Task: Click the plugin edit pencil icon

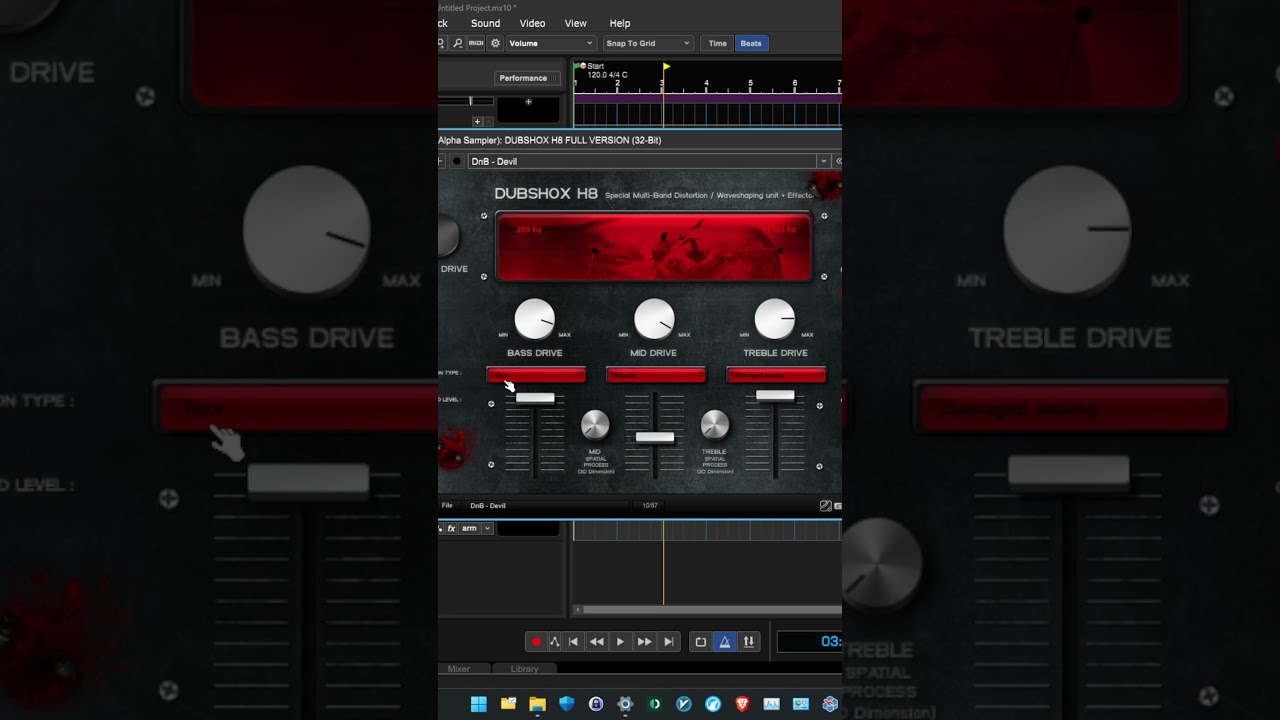Action: pos(825,506)
